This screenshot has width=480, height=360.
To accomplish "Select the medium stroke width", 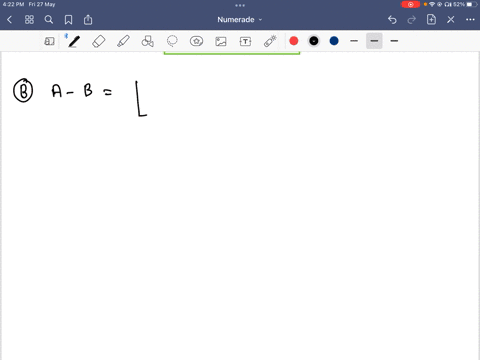I will (374, 41).
